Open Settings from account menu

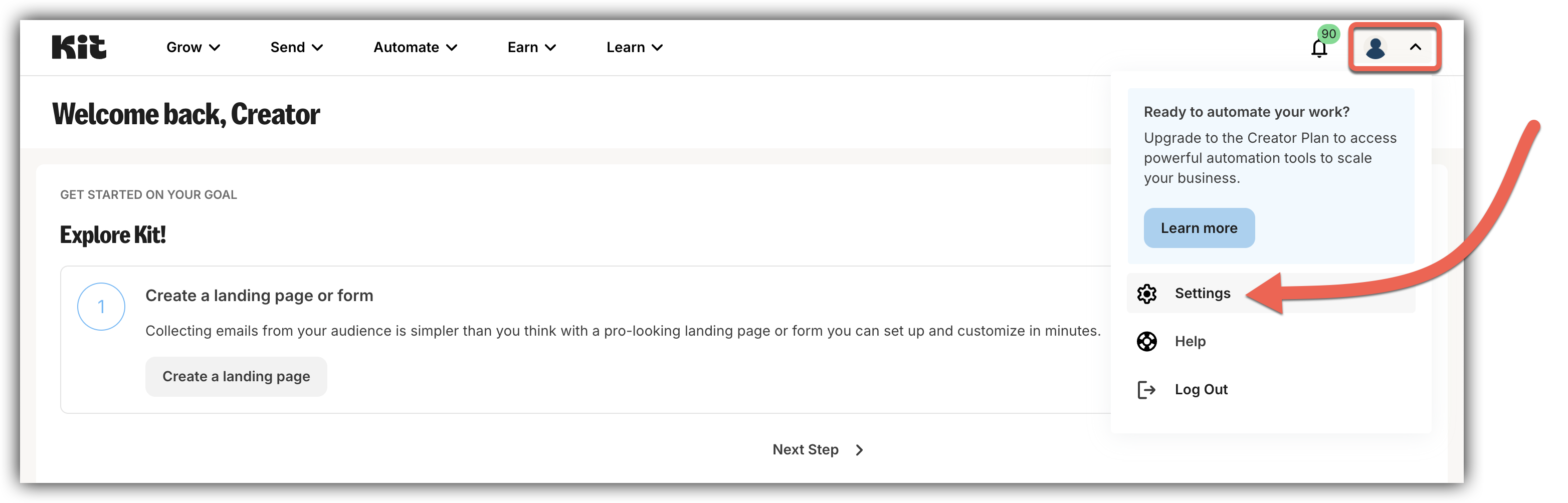pyautogui.click(x=1271, y=294)
